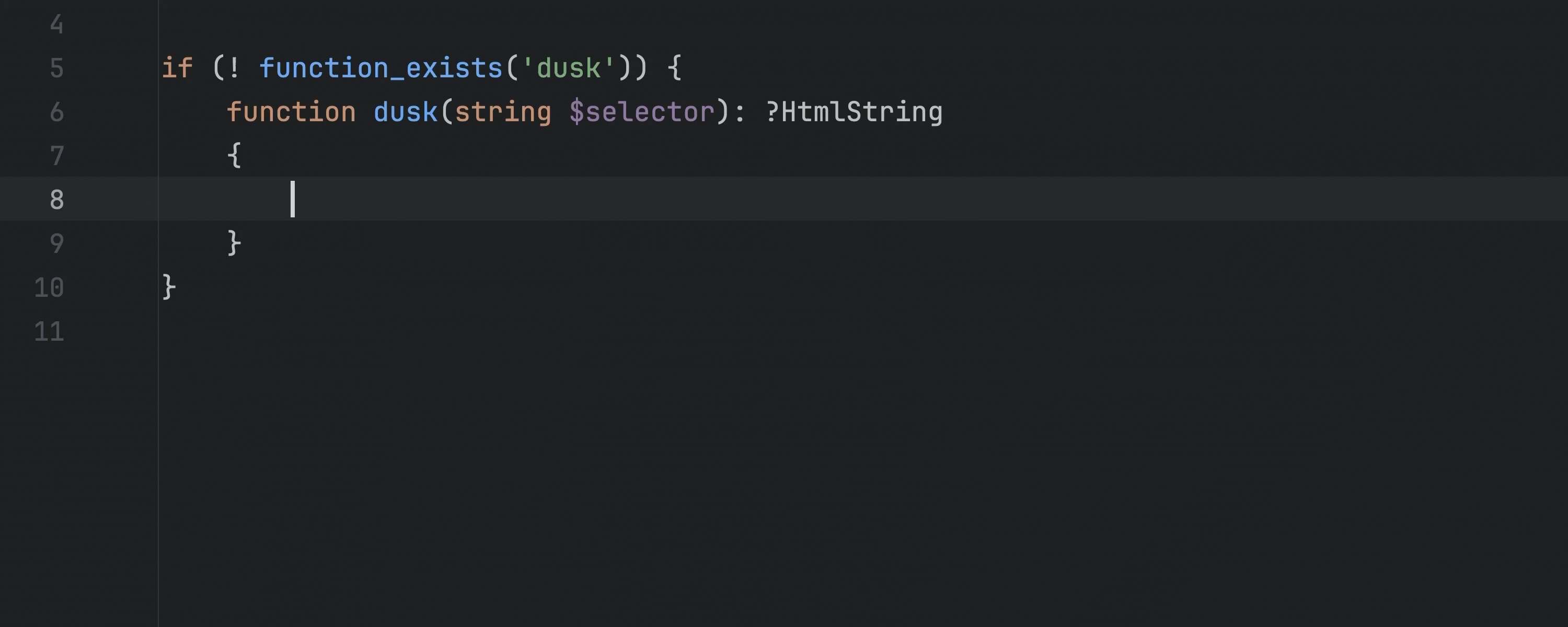
Task: Click the ?HtmlString return type
Action: pyautogui.click(x=854, y=112)
